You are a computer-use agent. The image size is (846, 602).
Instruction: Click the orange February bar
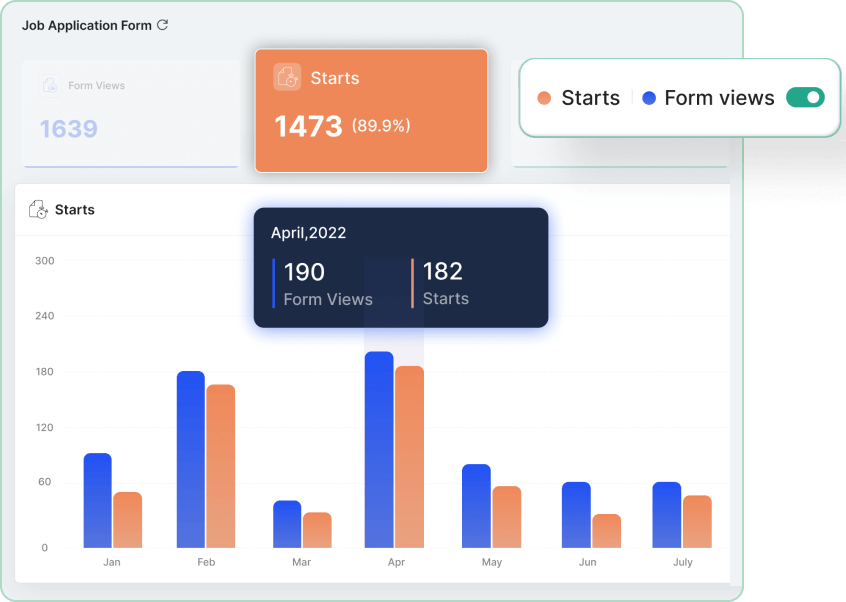coord(220,466)
